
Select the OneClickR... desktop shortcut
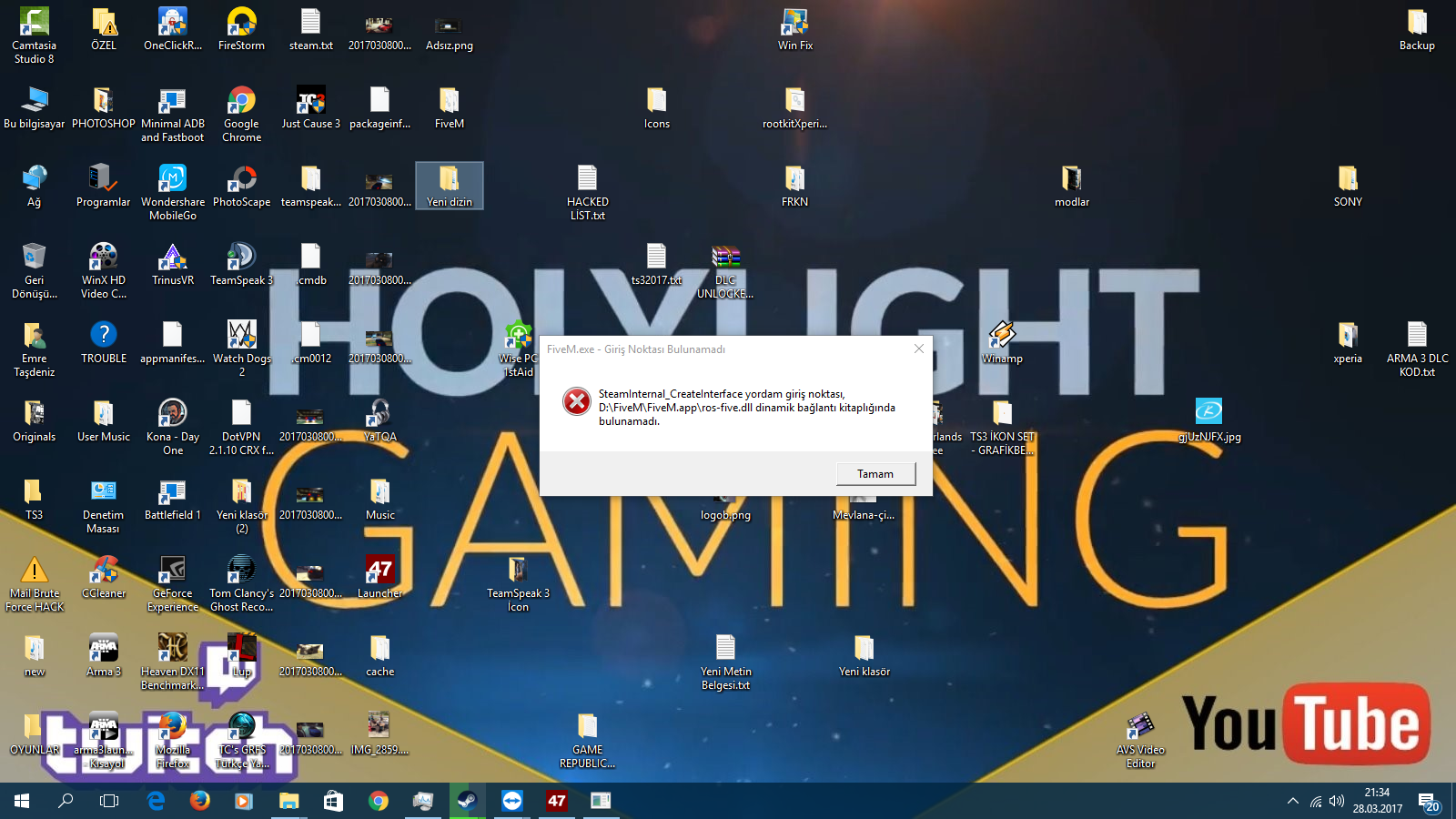coord(173,30)
